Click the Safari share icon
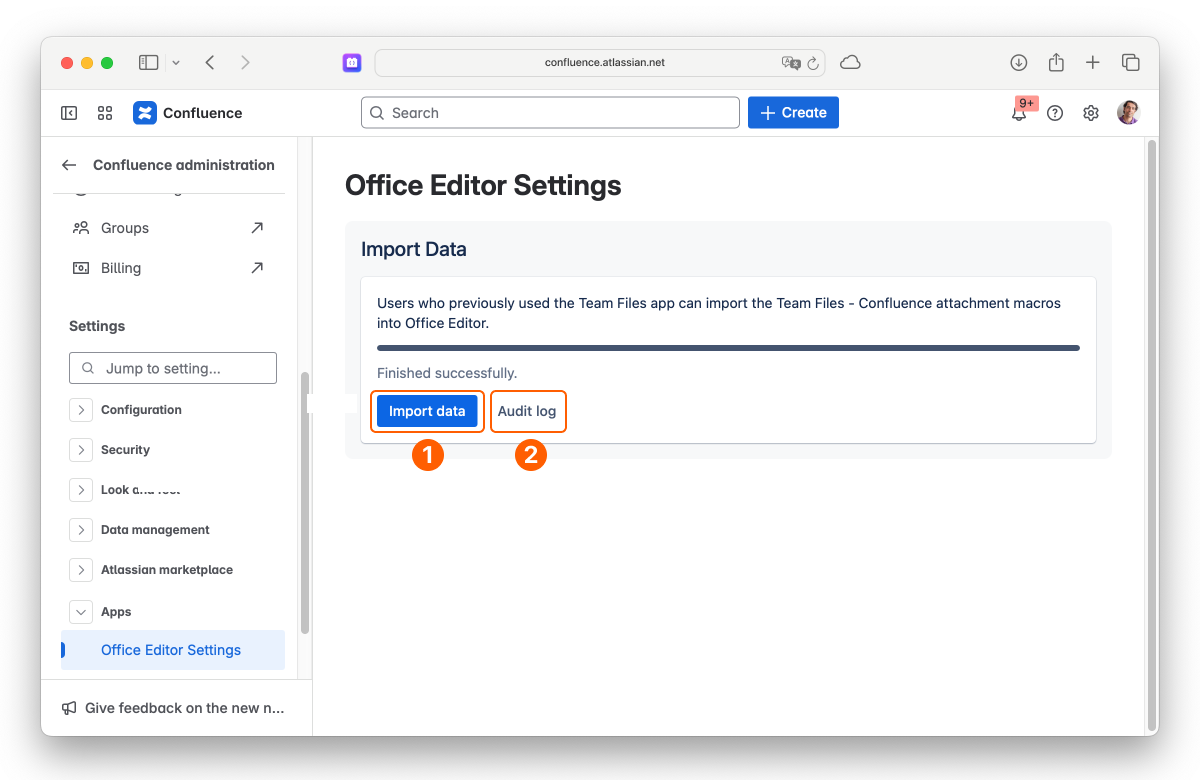This screenshot has width=1200, height=780. click(1056, 62)
